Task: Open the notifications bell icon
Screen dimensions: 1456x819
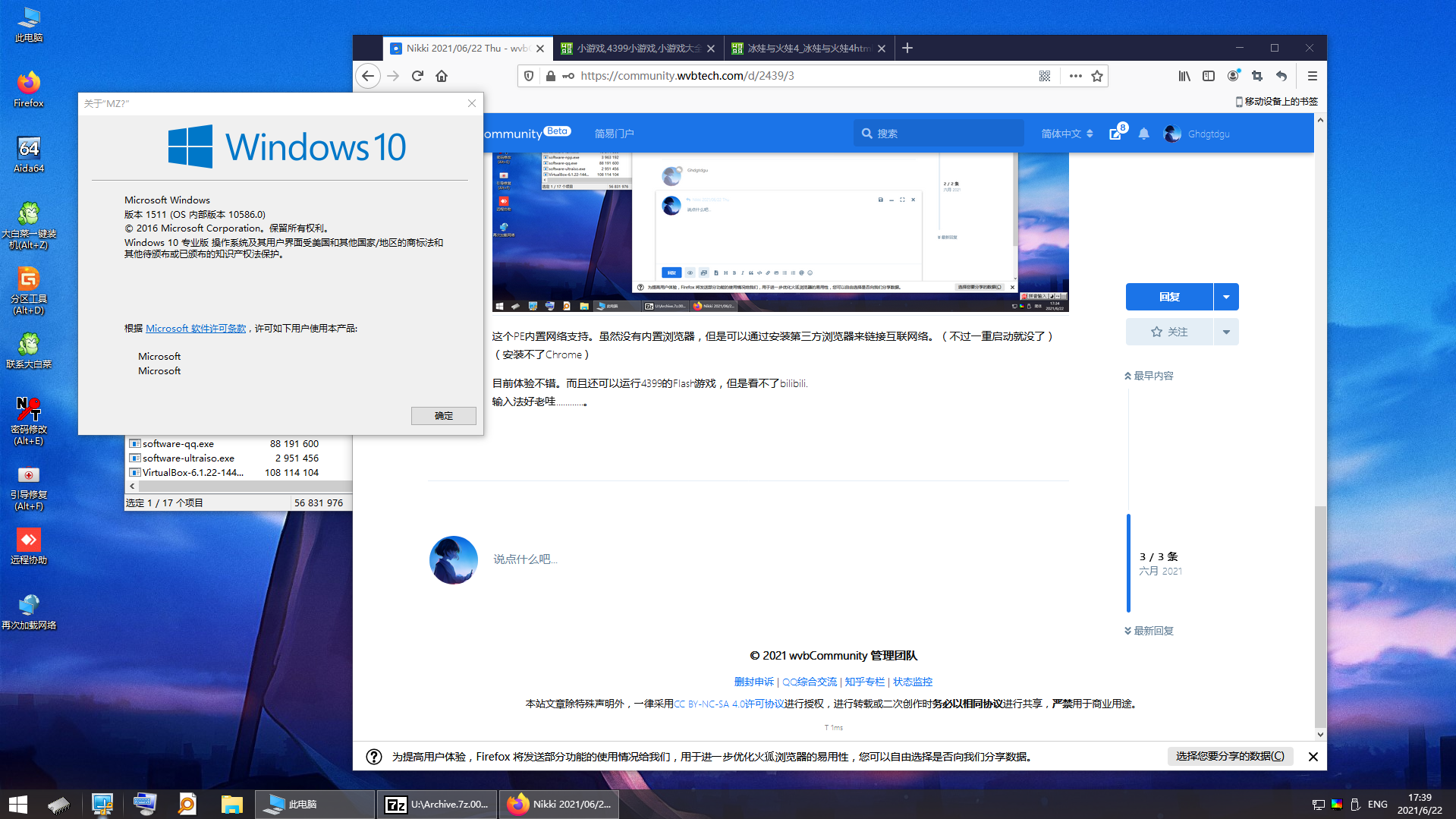Action: (x=1144, y=134)
